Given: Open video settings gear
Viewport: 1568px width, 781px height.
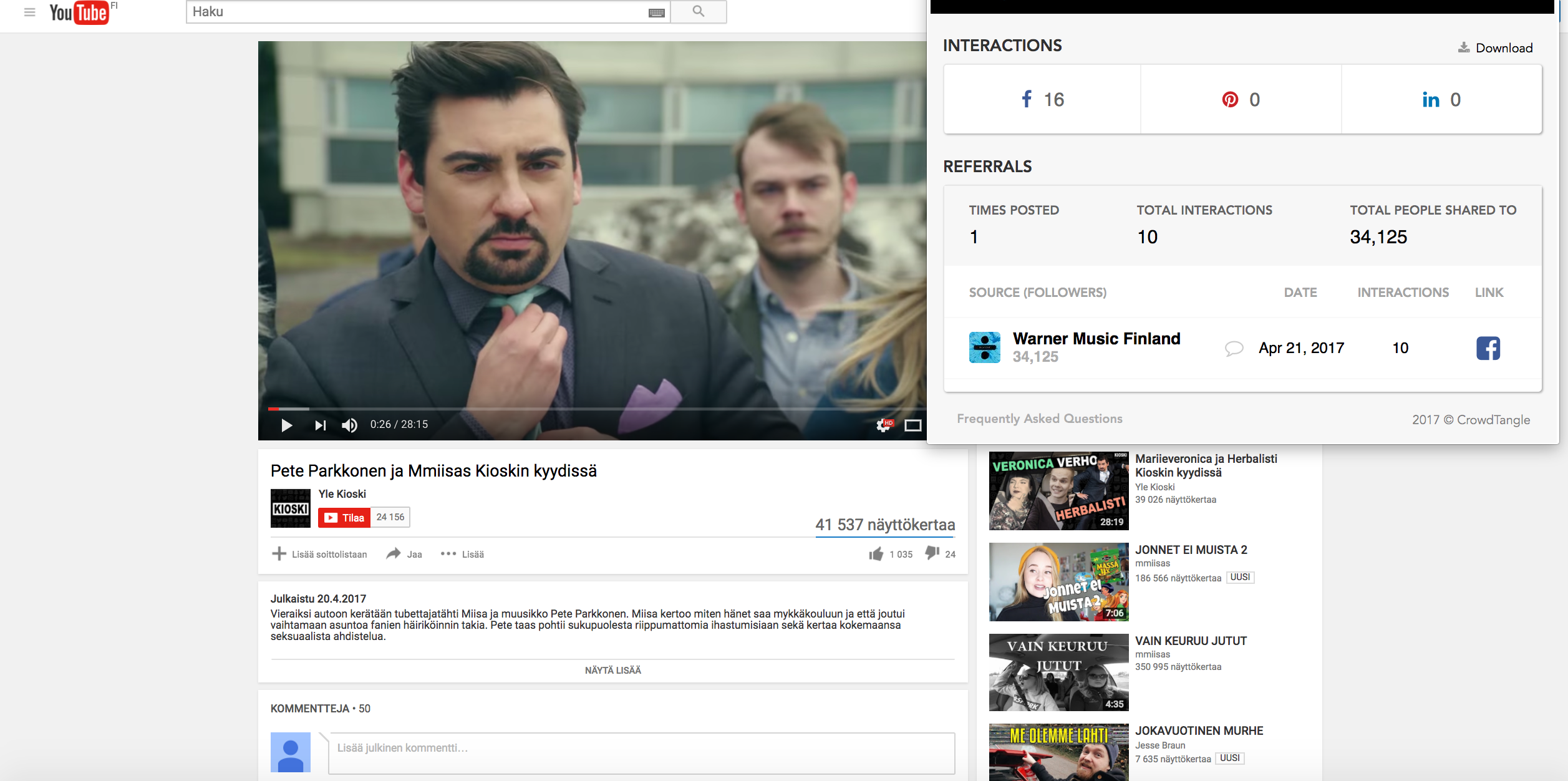Looking at the screenshot, I should point(884,425).
